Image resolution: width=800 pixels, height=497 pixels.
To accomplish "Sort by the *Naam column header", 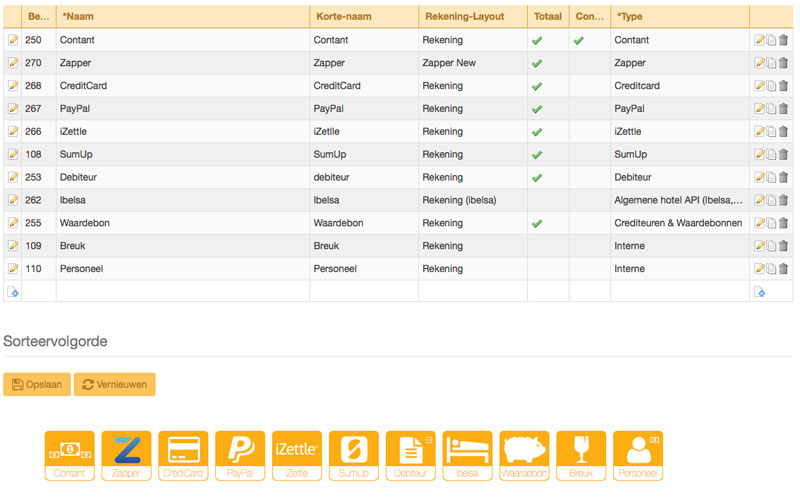I will [182, 17].
